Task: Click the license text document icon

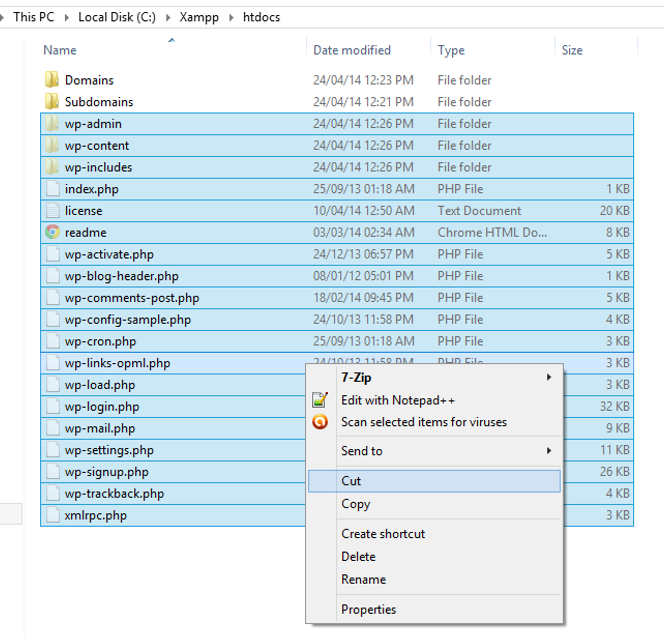Action: (x=53, y=210)
